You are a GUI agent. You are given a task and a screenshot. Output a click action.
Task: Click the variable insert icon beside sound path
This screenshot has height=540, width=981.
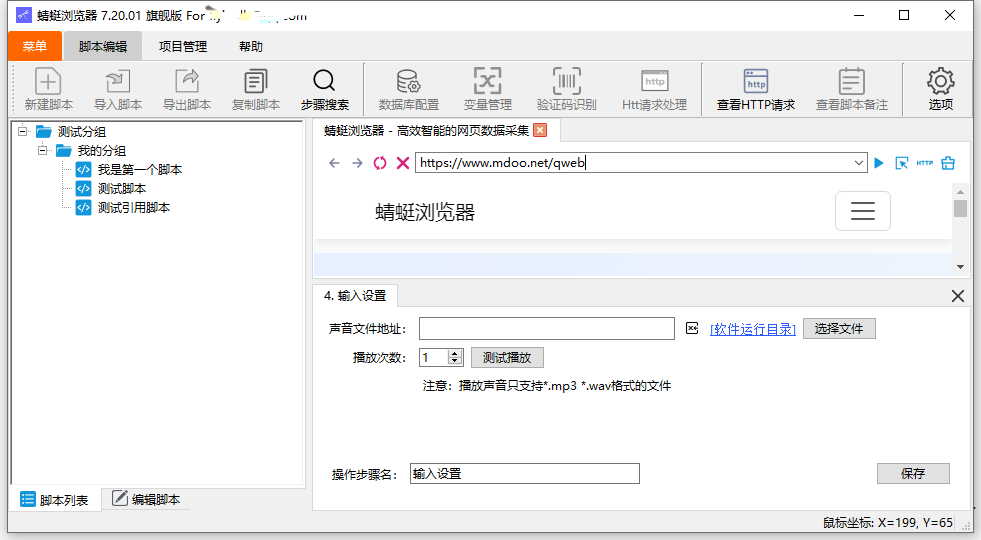(x=691, y=329)
